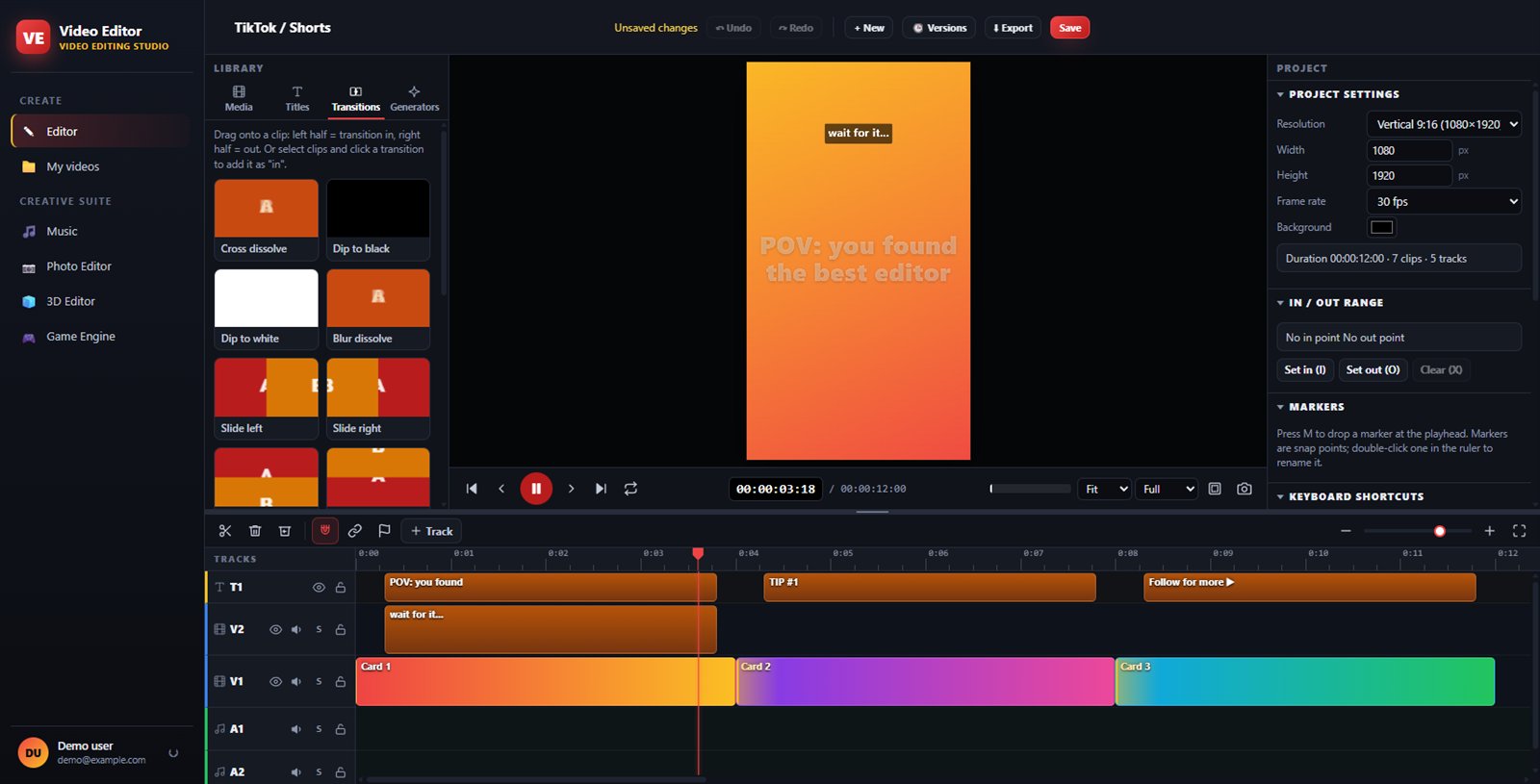Click the link clips icon
1540x784 pixels.
pyautogui.click(x=355, y=531)
